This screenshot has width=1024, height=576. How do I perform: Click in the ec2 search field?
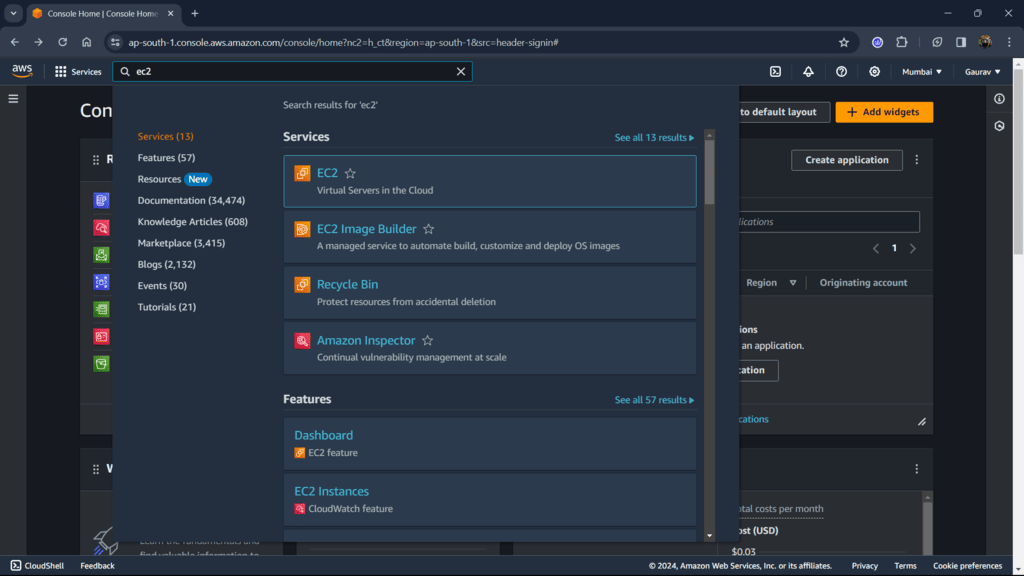(293, 71)
